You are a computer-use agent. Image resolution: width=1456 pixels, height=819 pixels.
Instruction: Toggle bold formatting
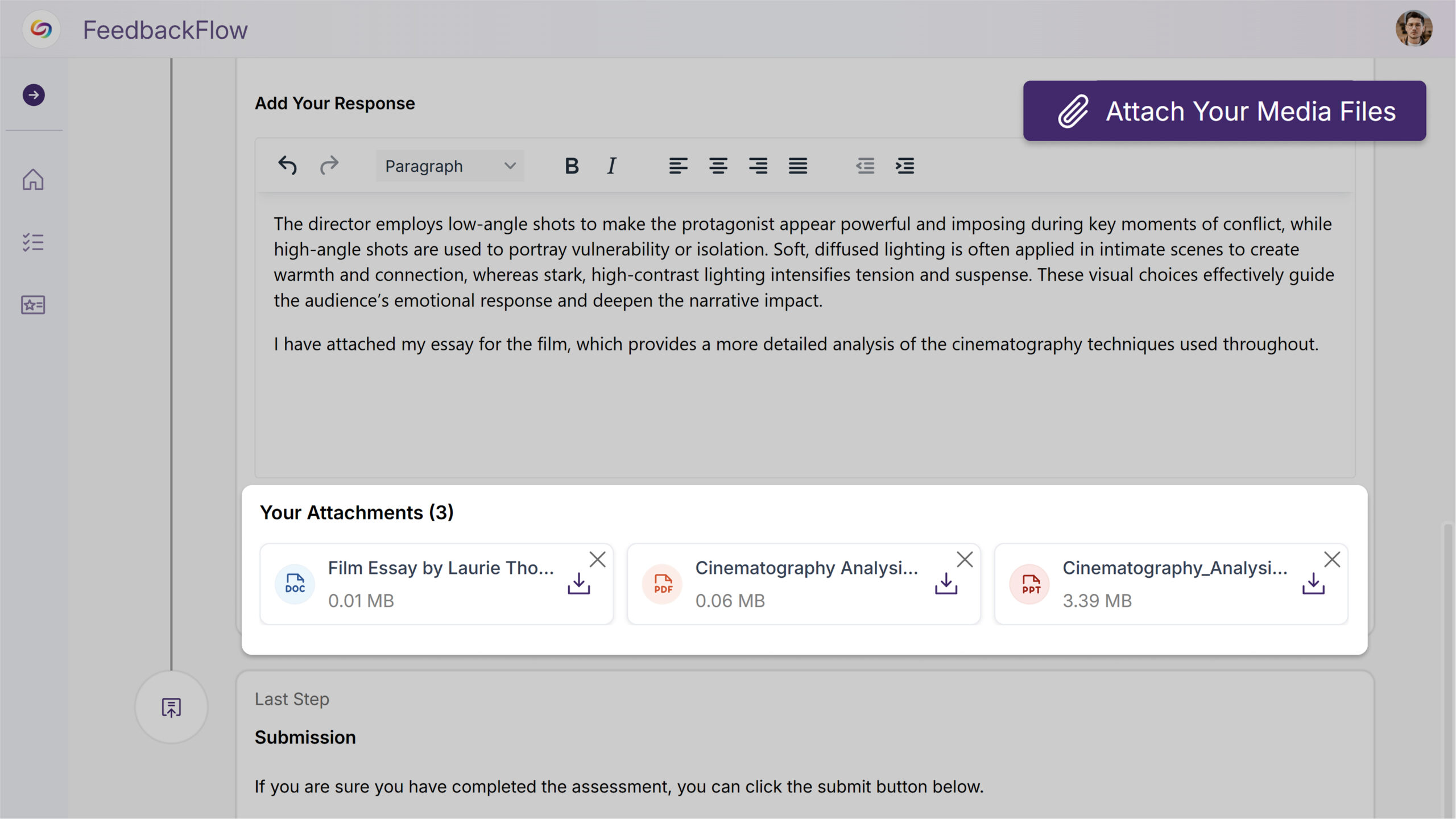coord(572,166)
